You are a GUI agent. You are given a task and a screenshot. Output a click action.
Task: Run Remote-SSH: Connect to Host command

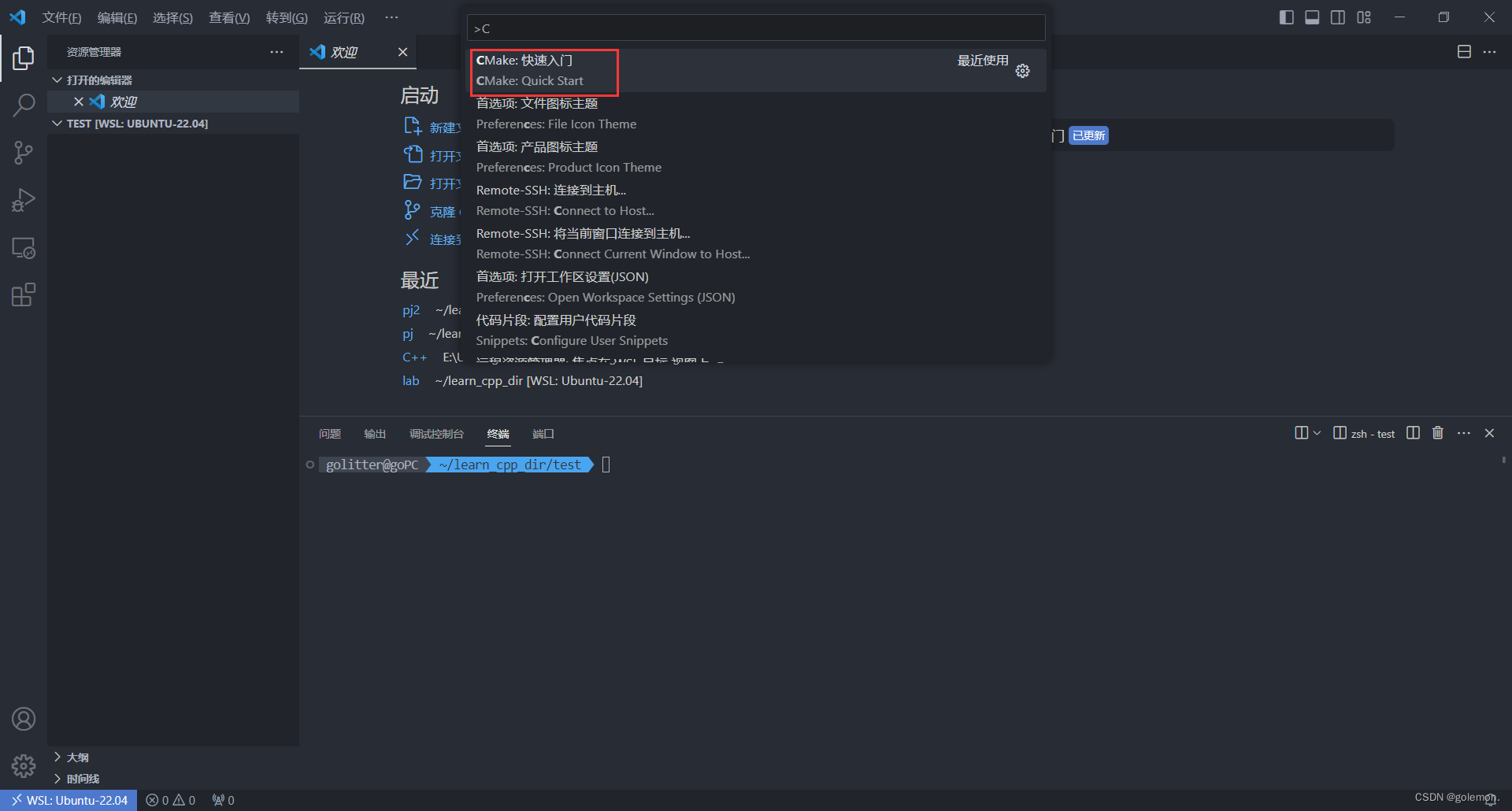[x=758, y=201]
